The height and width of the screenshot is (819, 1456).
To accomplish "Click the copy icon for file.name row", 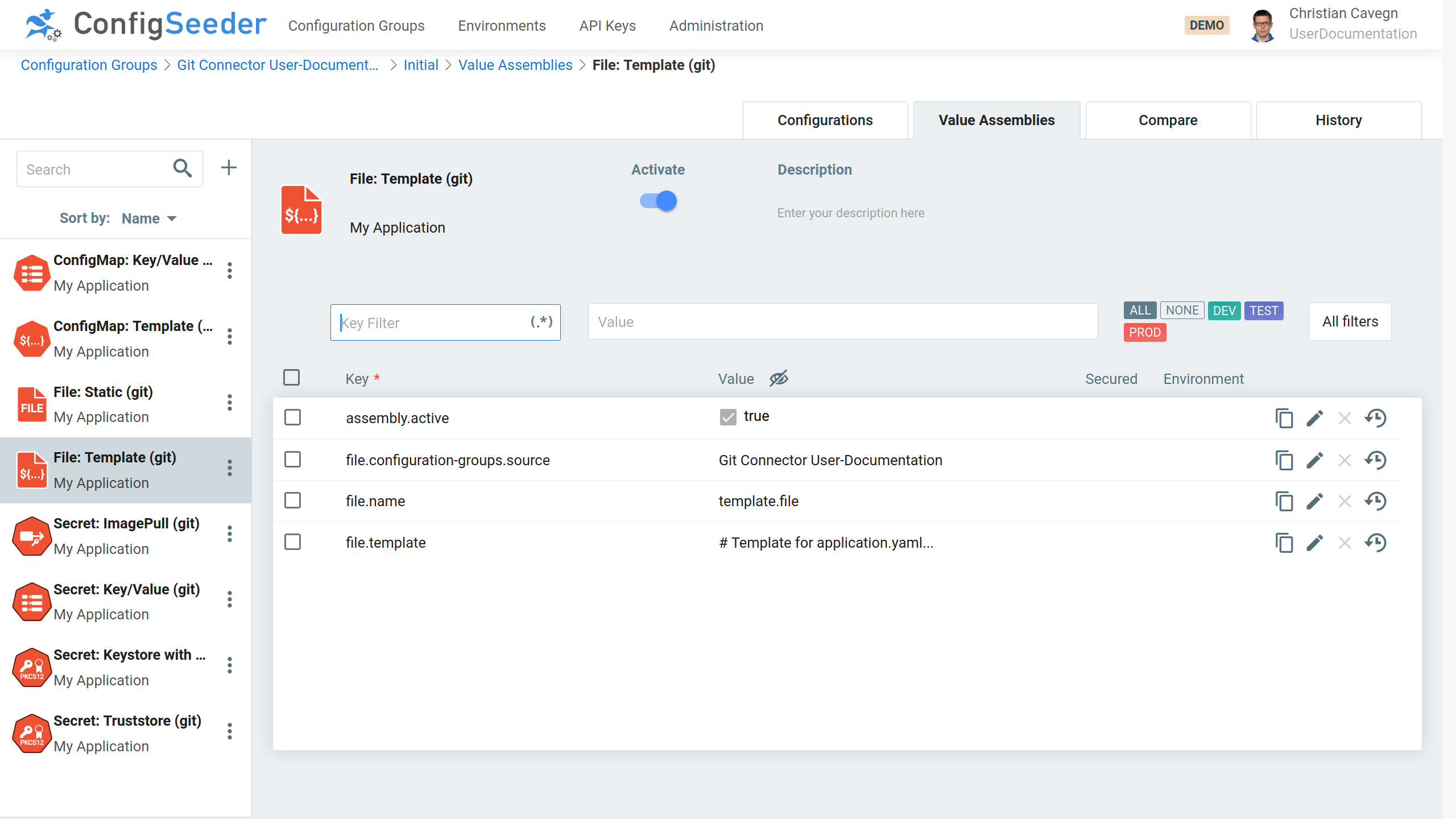I will click(x=1284, y=501).
